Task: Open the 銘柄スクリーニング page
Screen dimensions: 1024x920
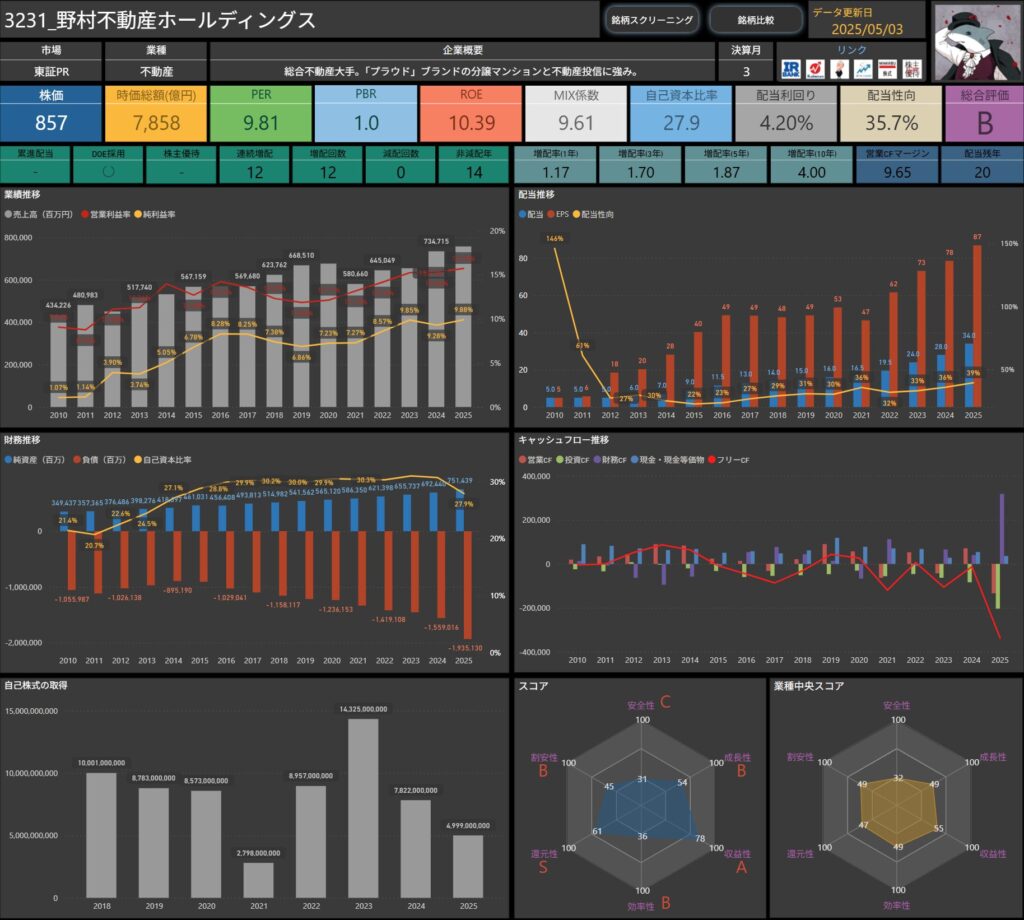Action: [x=652, y=20]
